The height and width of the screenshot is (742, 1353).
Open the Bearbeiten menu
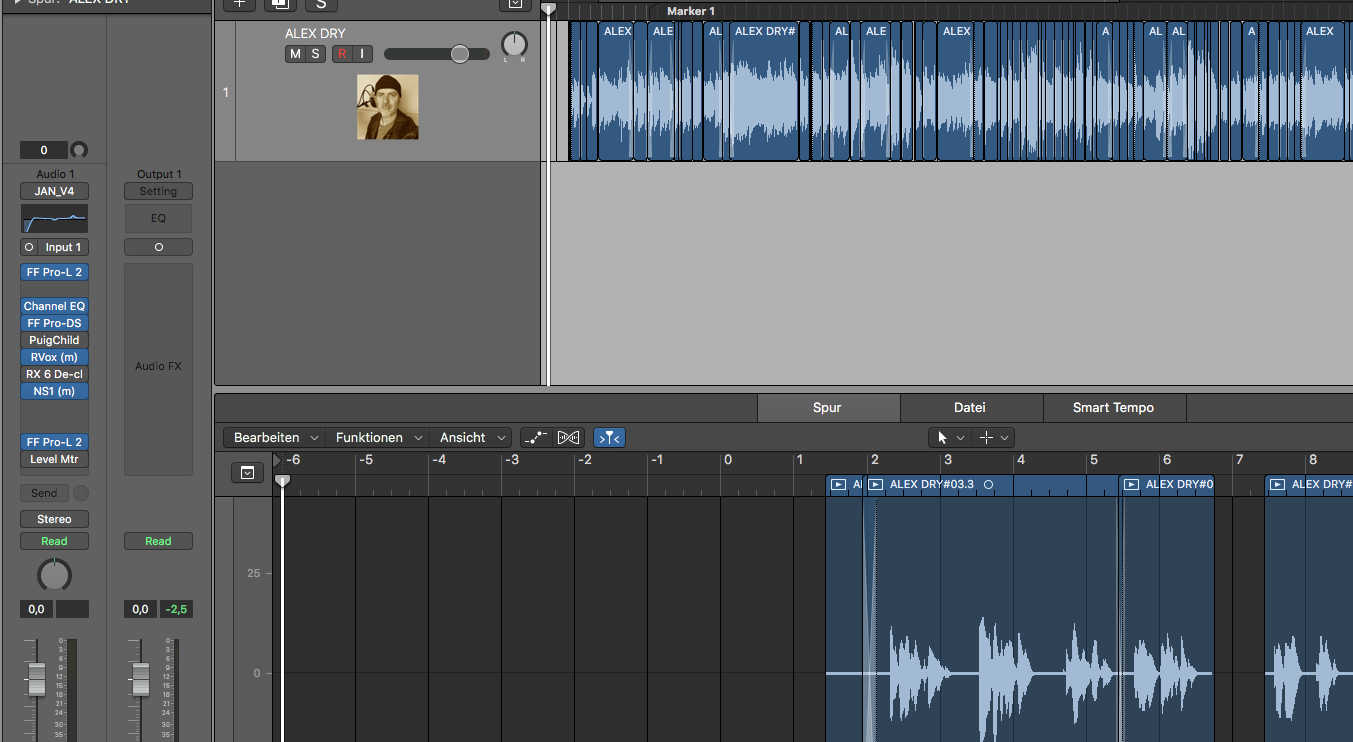coord(275,437)
